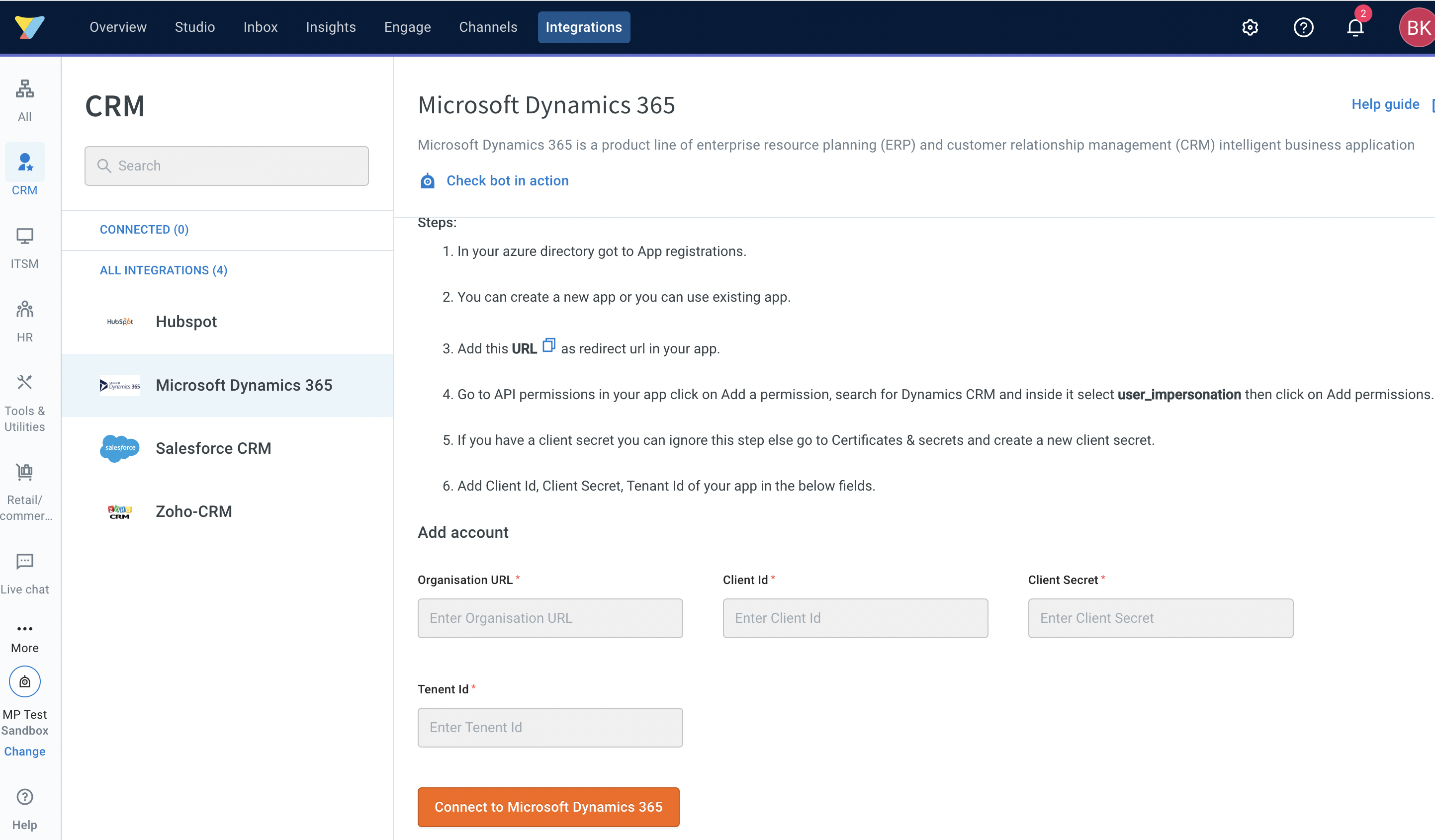The width and height of the screenshot is (1435, 840).
Task: Click the Hubspot logo icon
Action: pyautogui.click(x=119, y=322)
